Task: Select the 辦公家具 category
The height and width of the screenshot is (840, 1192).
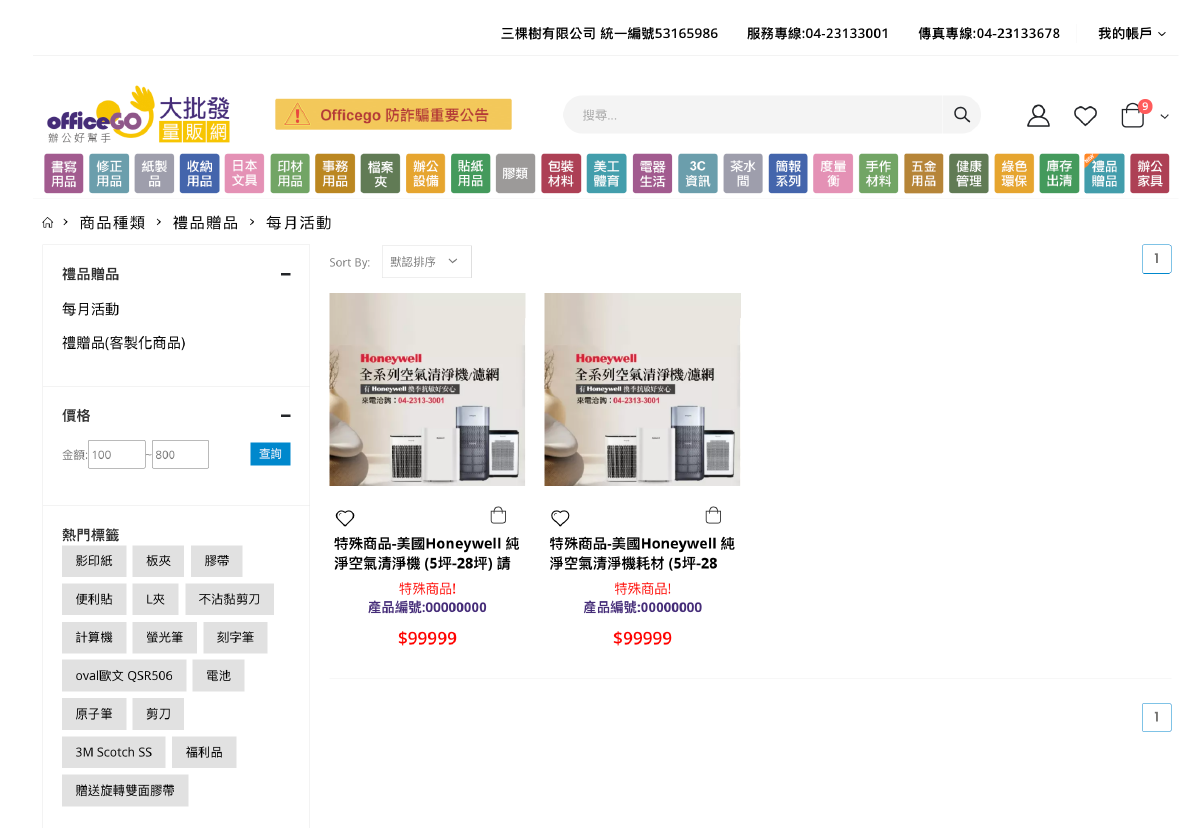Action: (1149, 174)
